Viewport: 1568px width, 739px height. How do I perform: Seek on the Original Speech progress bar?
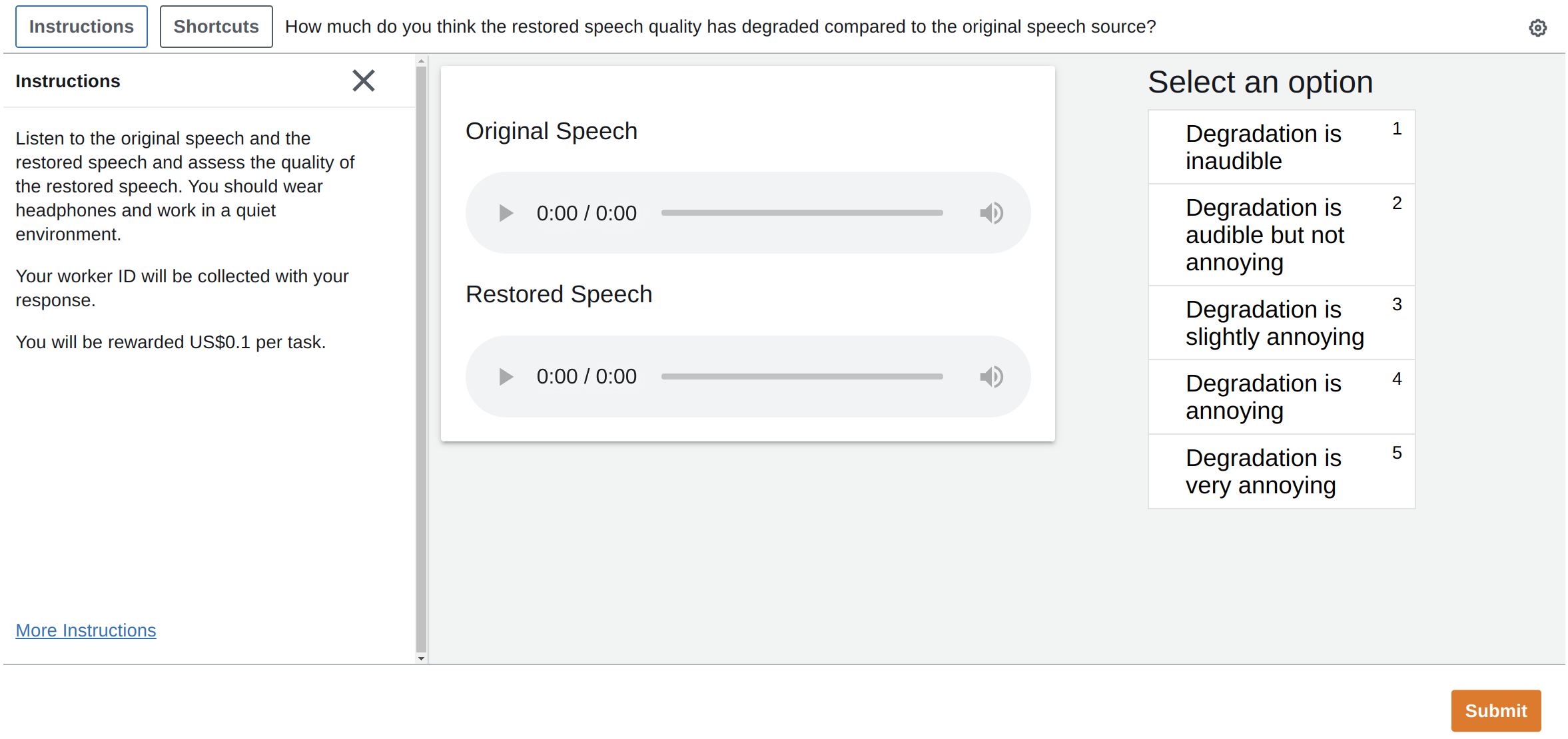point(802,213)
